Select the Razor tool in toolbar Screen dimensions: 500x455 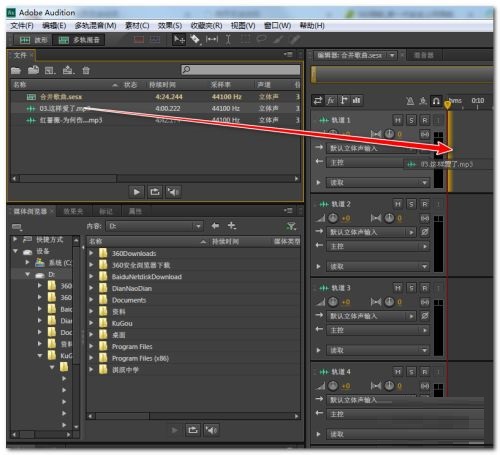tap(195, 40)
